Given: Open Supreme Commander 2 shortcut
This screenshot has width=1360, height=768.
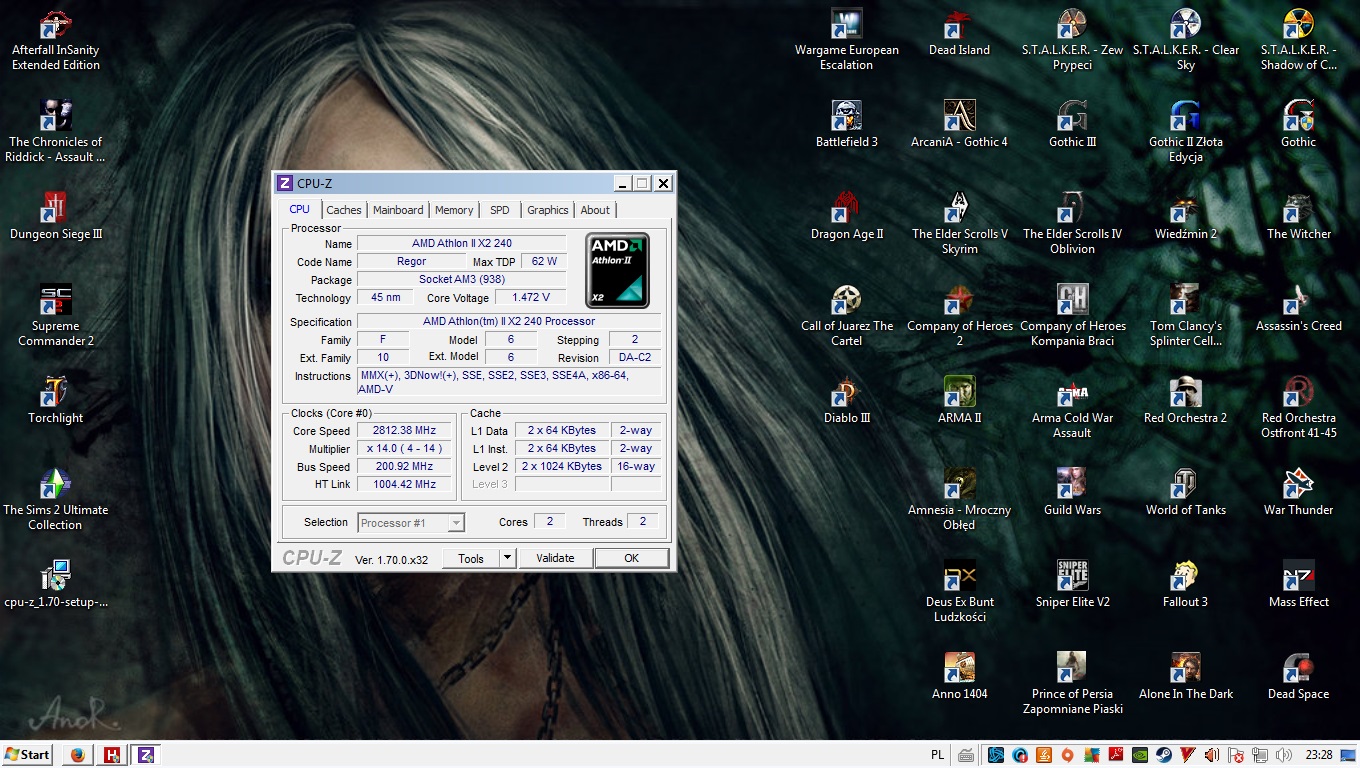Looking at the screenshot, I should click(x=55, y=316).
